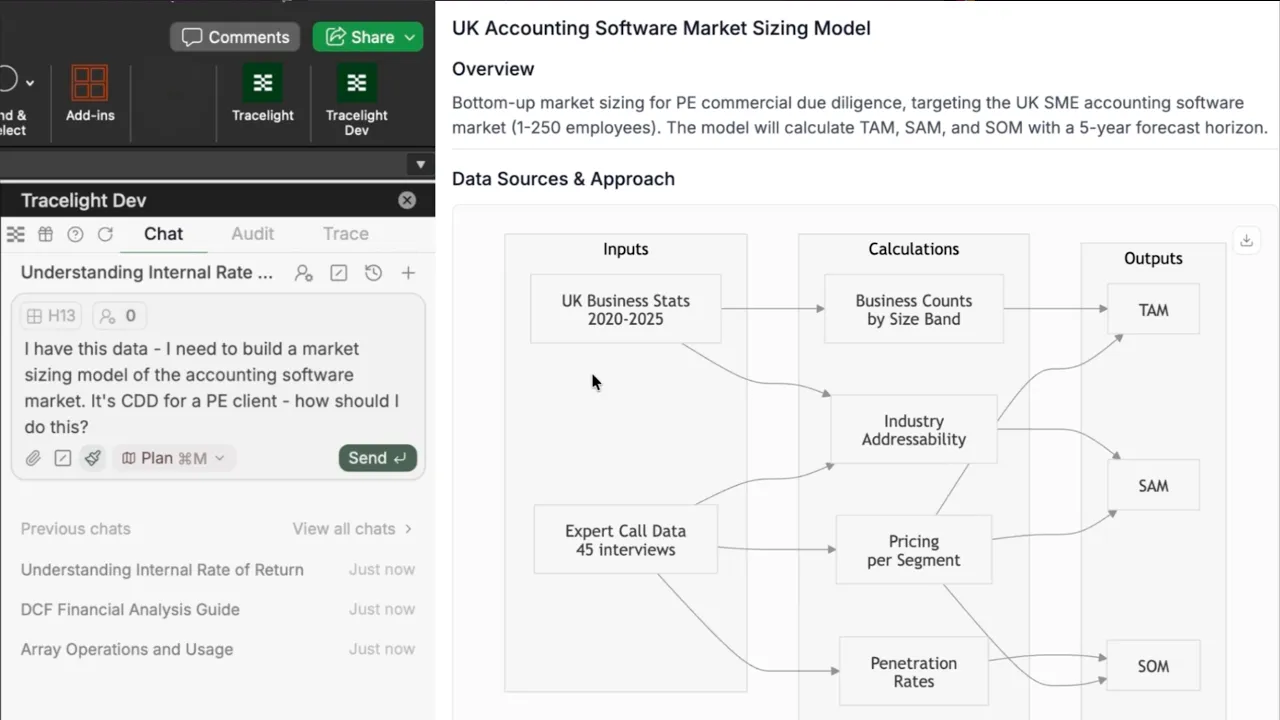Collapse the ribbon using the down arrow
Viewport: 1280px width, 720px height.
tap(420, 164)
